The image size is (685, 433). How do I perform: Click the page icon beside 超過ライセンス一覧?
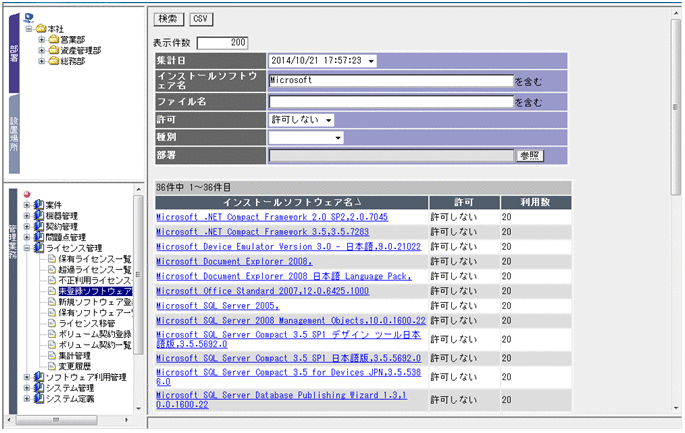[x=52, y=269]
